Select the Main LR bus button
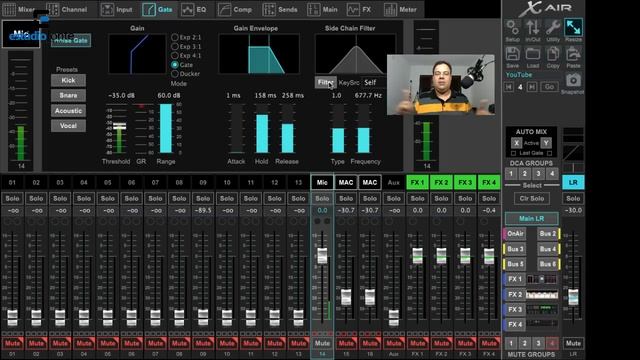 click(531, 218)
